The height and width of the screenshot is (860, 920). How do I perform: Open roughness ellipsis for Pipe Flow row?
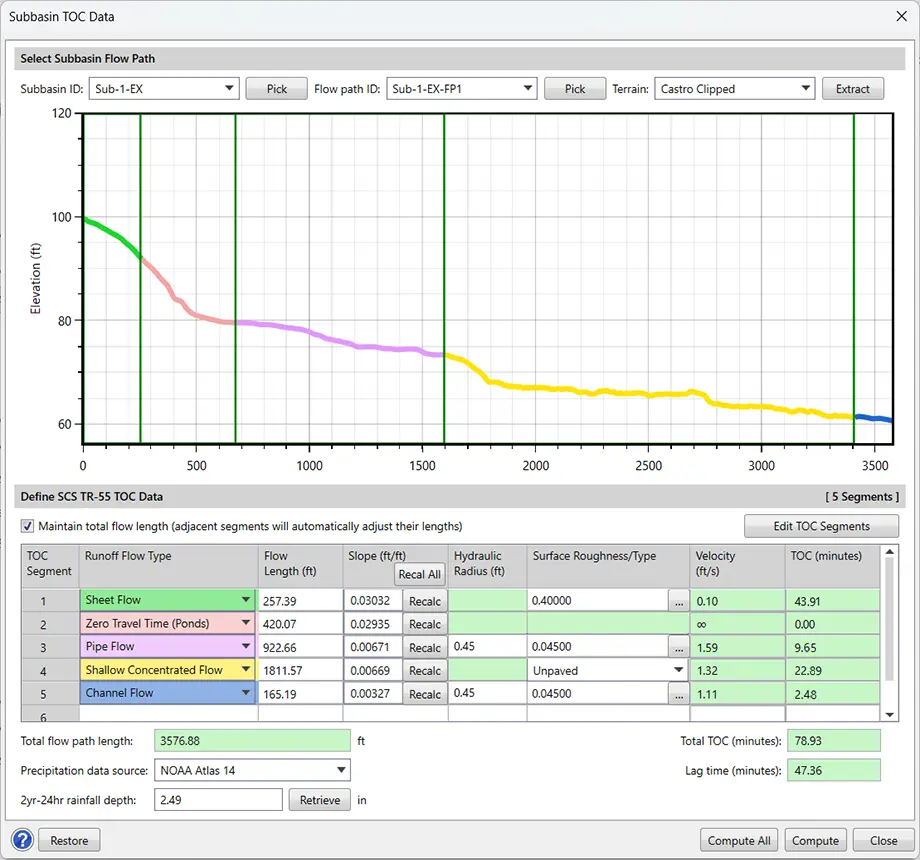[x=680, y=647]
